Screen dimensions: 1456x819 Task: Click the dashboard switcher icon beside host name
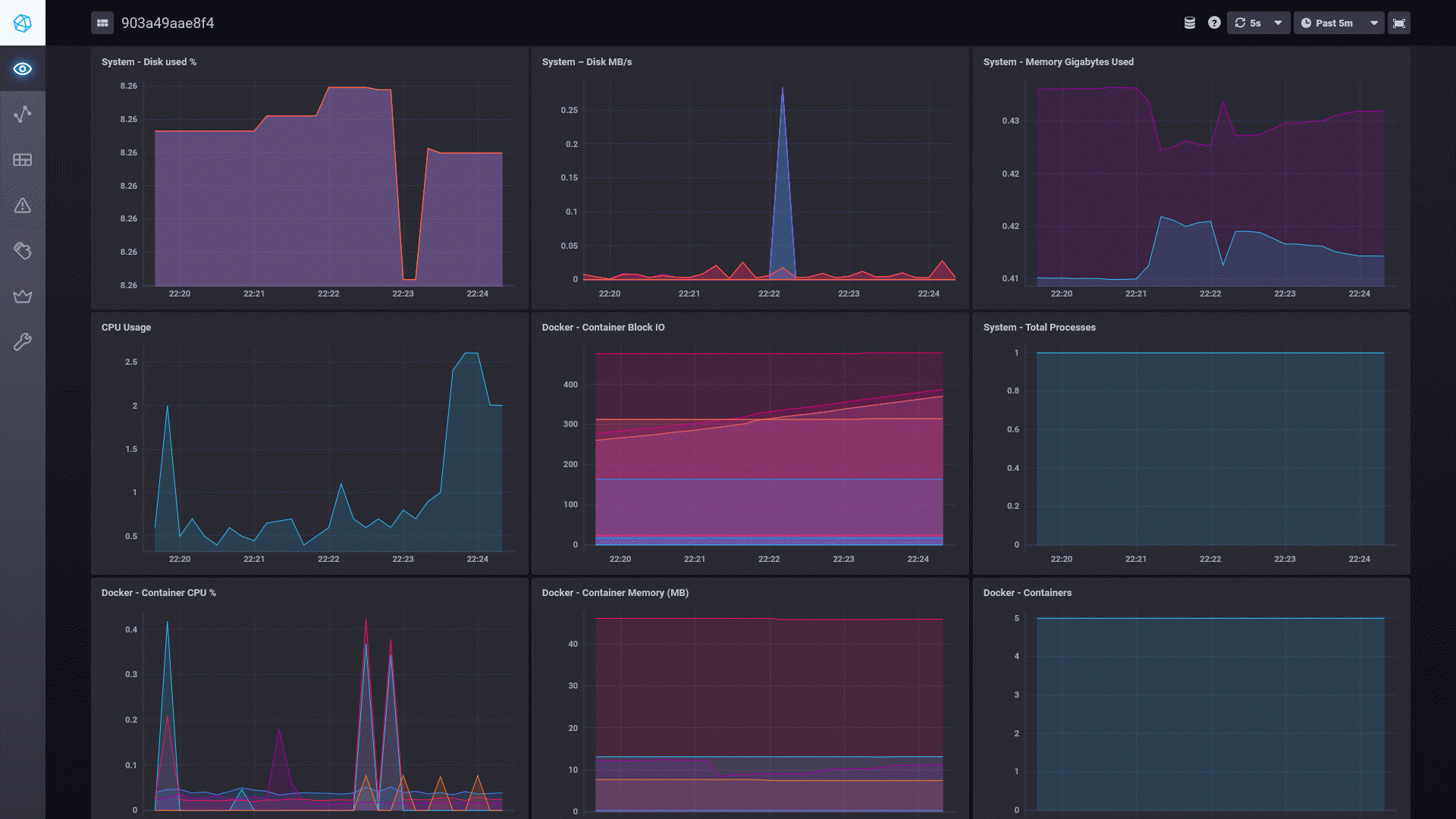click(x=102, y=23)
